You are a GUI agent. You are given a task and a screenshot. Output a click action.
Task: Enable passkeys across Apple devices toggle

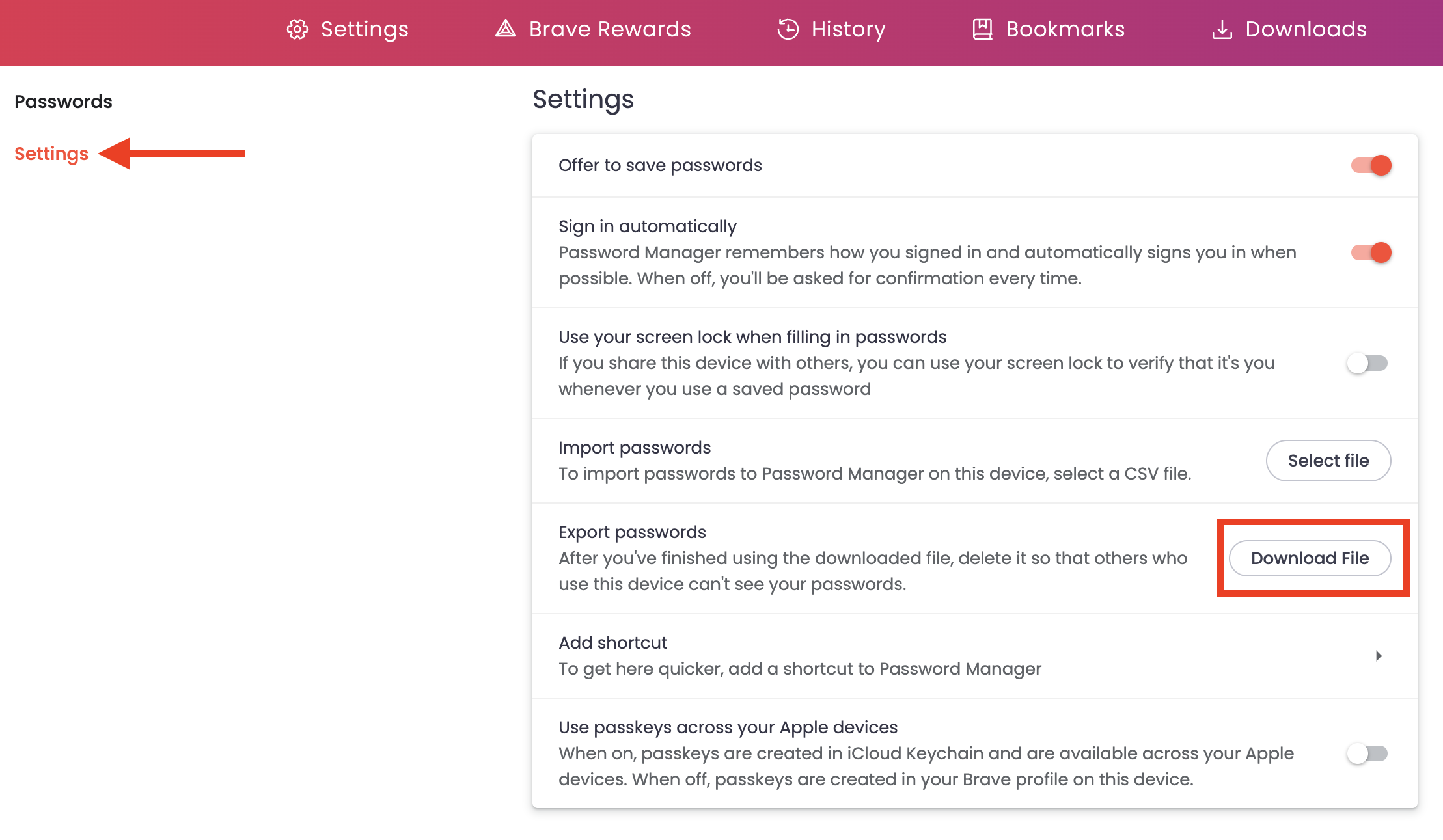(x=1367, y=753)
